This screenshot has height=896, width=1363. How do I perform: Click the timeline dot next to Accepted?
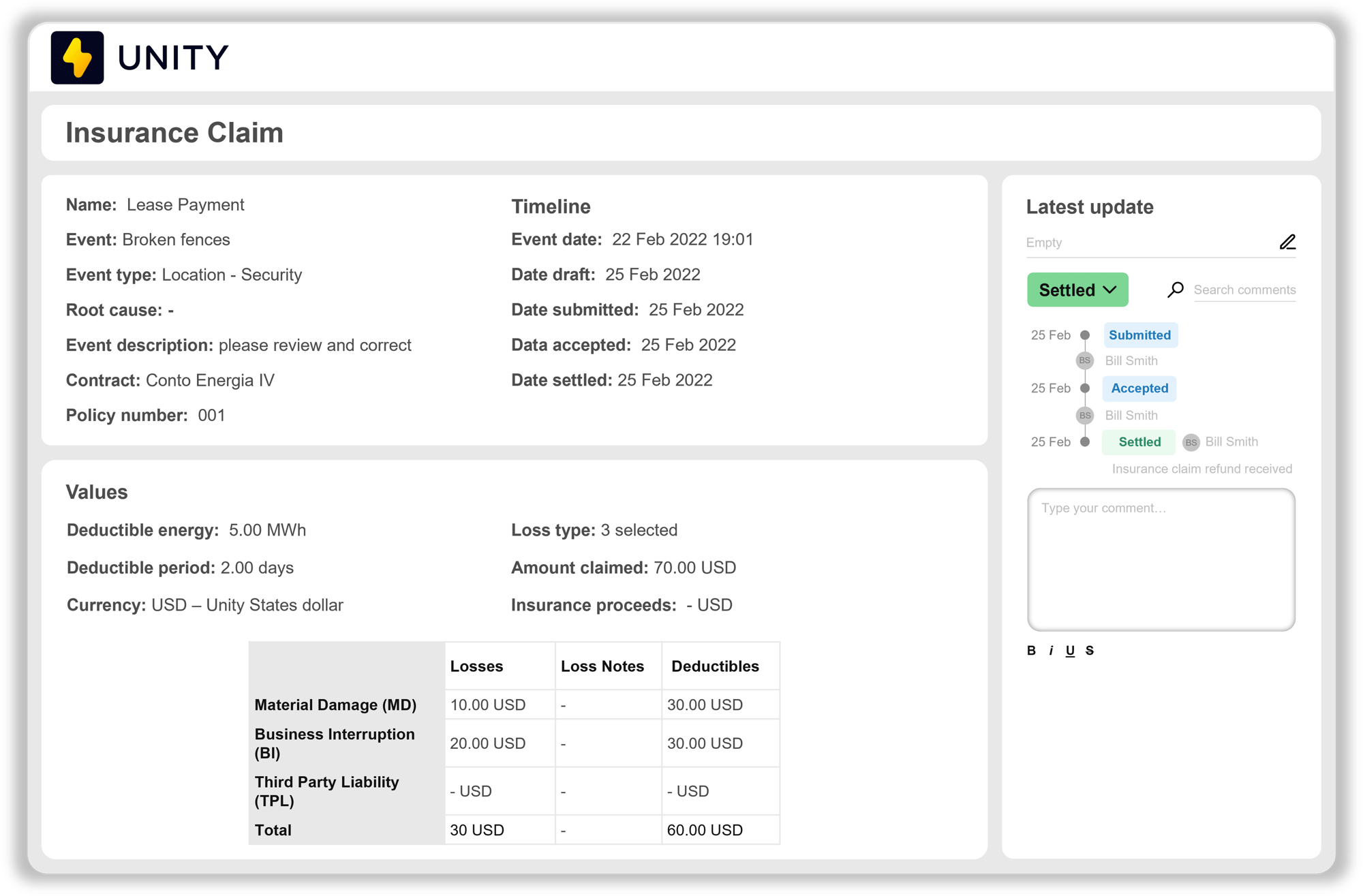pyautogui.click(x=1085, y=388)
